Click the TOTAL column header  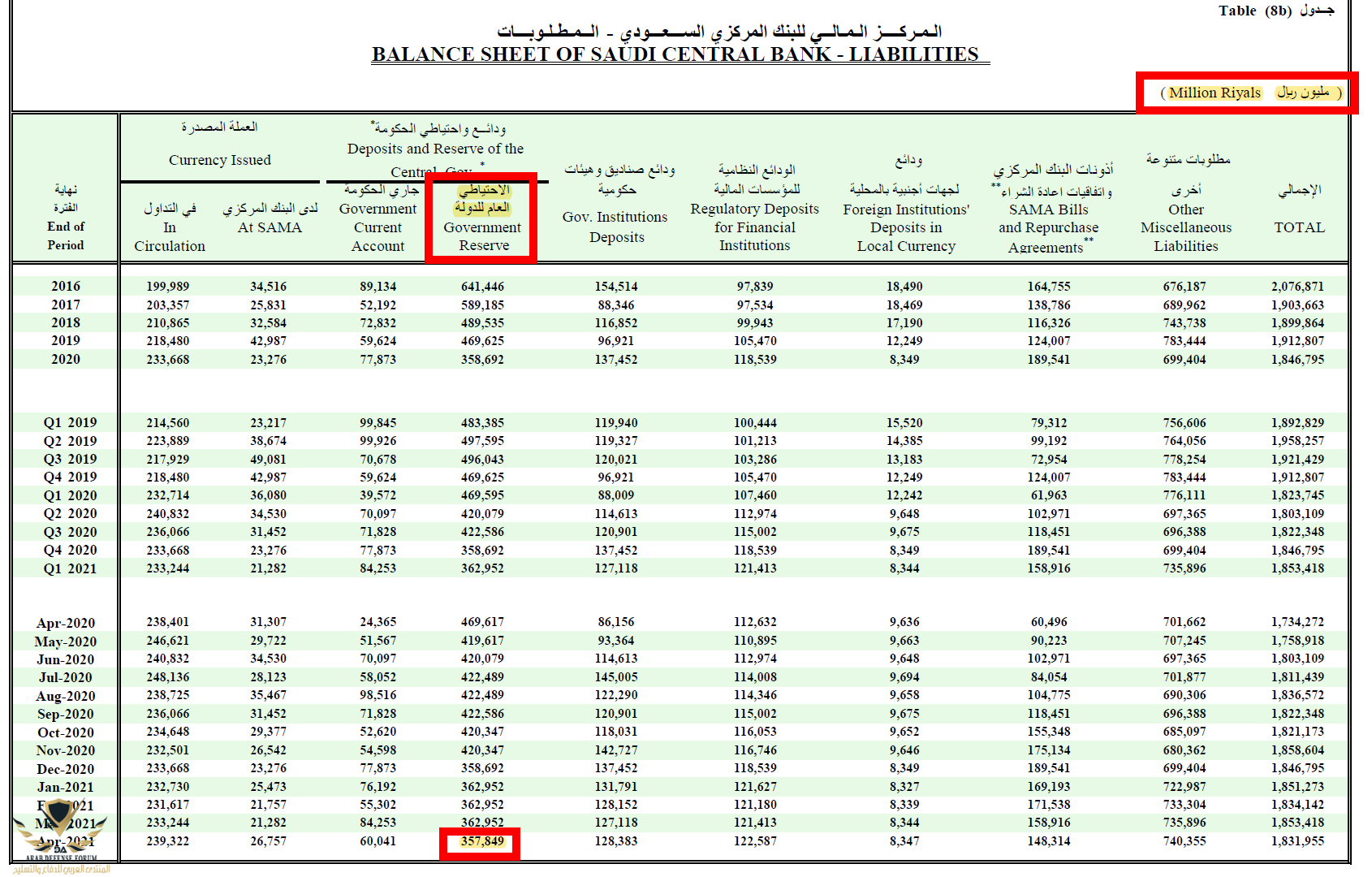pos(1299,227)
